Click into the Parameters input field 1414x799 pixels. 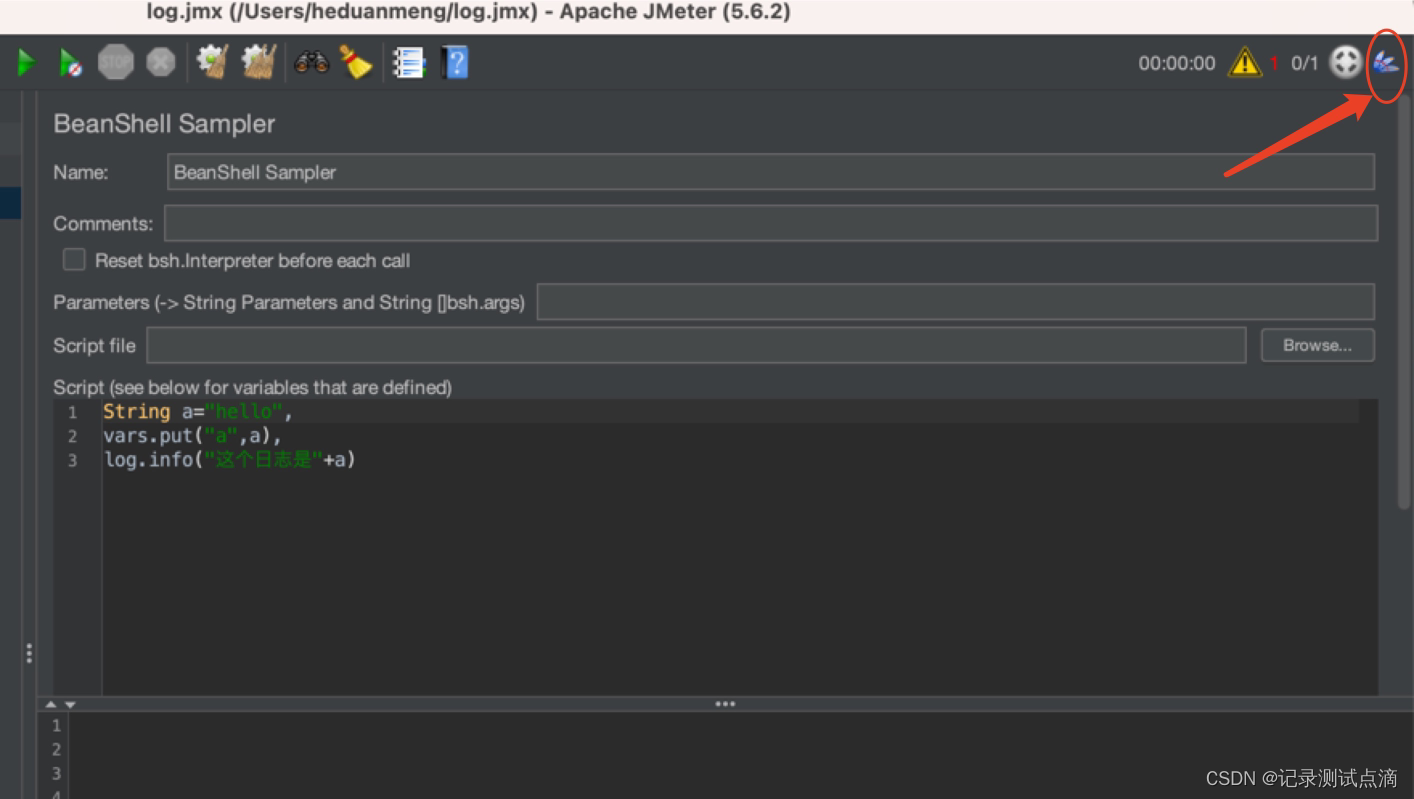pos(955,302)
